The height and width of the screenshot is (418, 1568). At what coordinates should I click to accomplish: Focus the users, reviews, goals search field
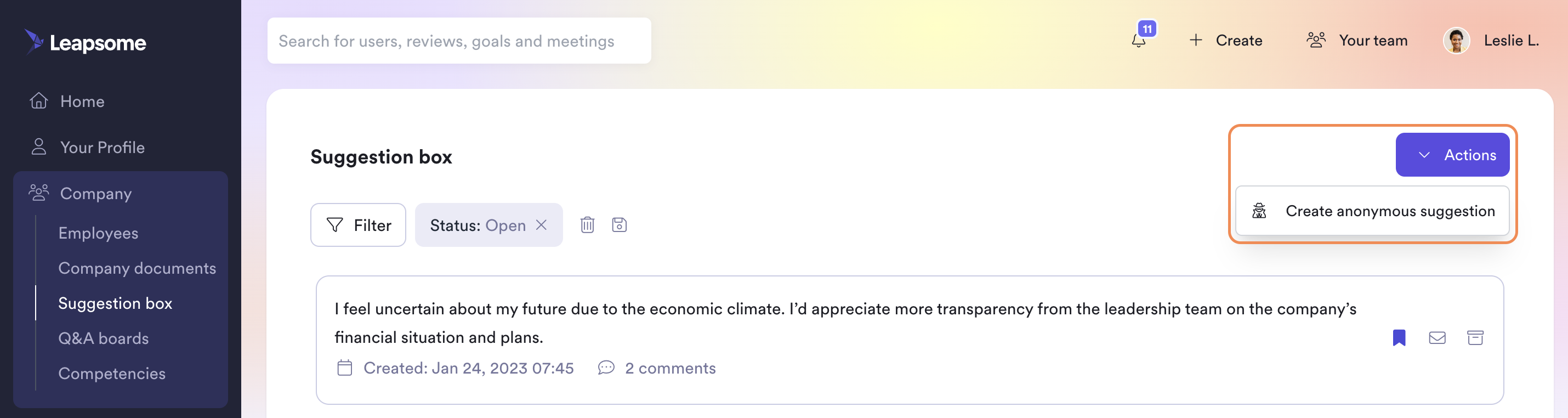(459, 41)
